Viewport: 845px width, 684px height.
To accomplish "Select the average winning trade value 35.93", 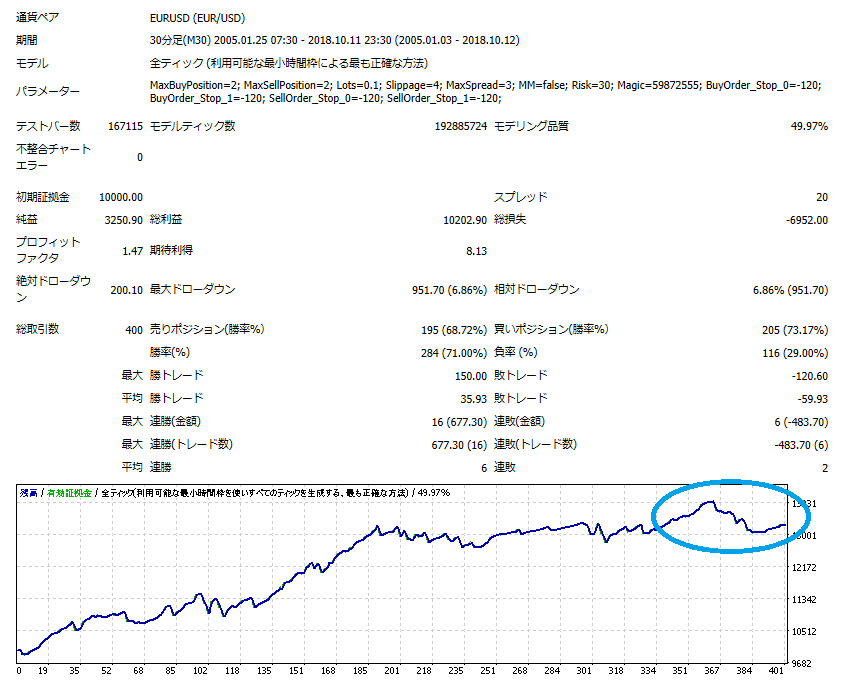I will point(474,399).
